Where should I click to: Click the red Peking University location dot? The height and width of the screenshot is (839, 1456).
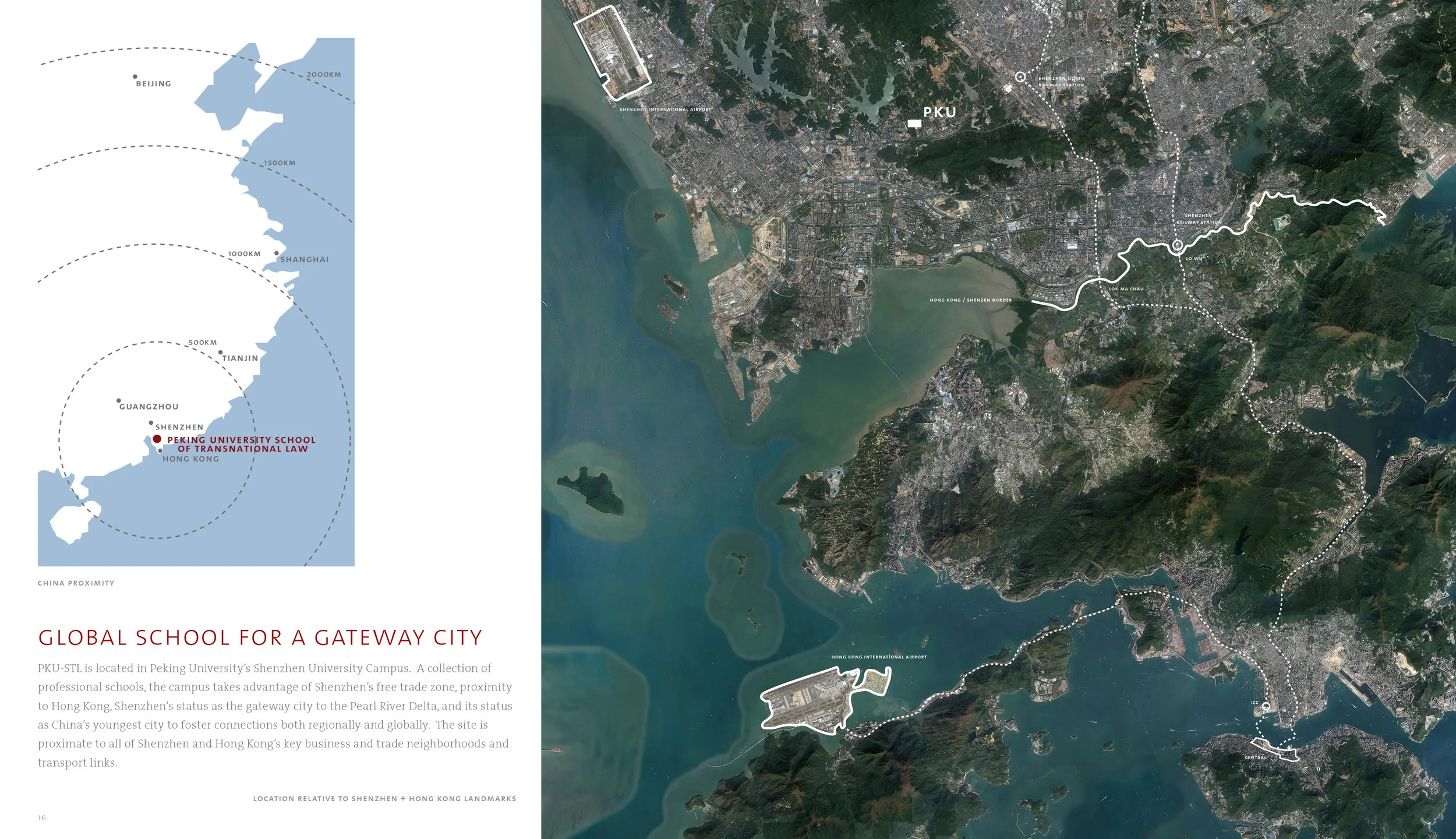click(157, 439)
